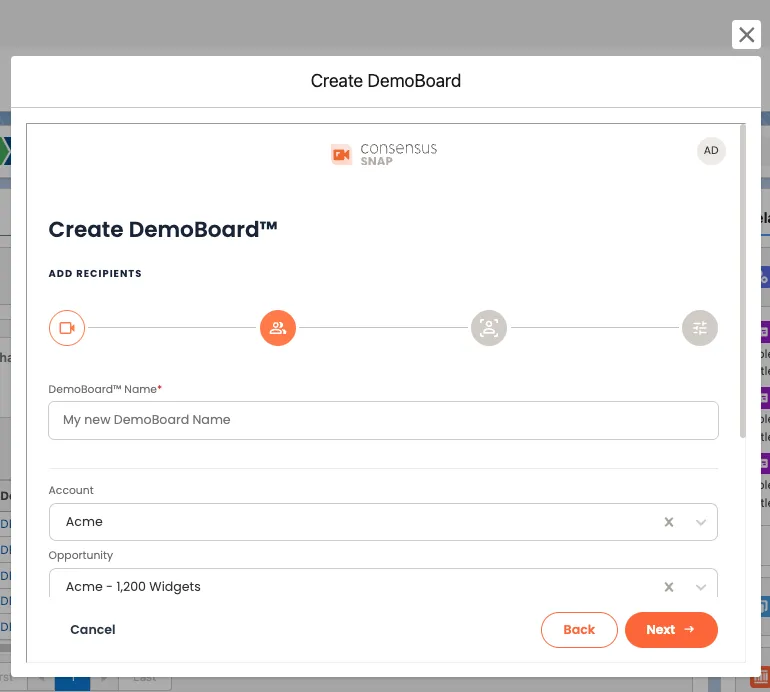The width and height of the screenshot is (770, 692).
Task: Click the video camera step icon
Action: point(67,328)
